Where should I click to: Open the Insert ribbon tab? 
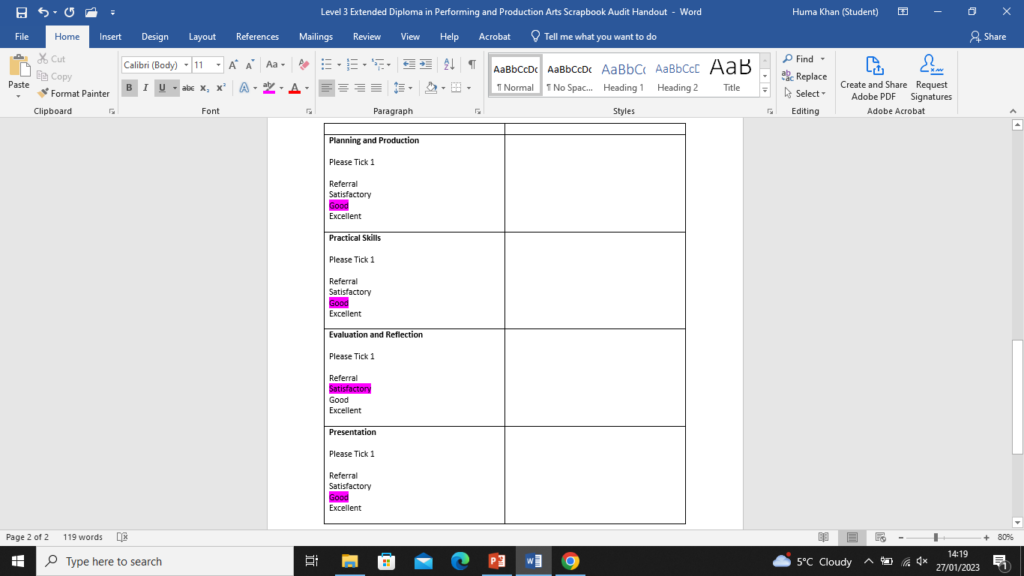110,36
